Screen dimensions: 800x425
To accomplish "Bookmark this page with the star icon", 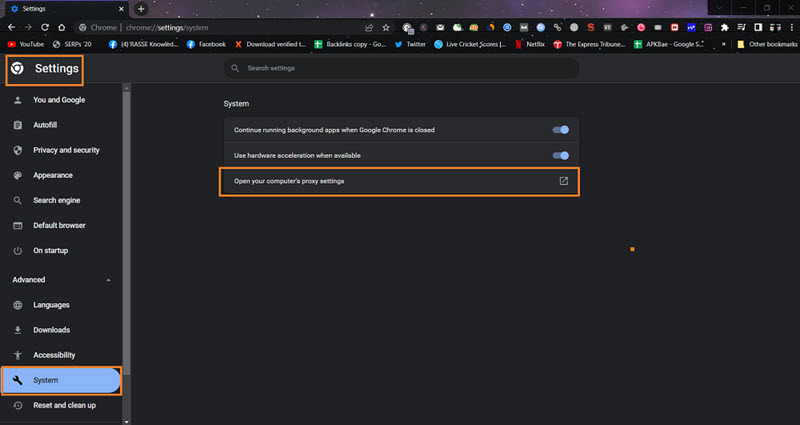I will pyautogui.click(x=386, y=28).
